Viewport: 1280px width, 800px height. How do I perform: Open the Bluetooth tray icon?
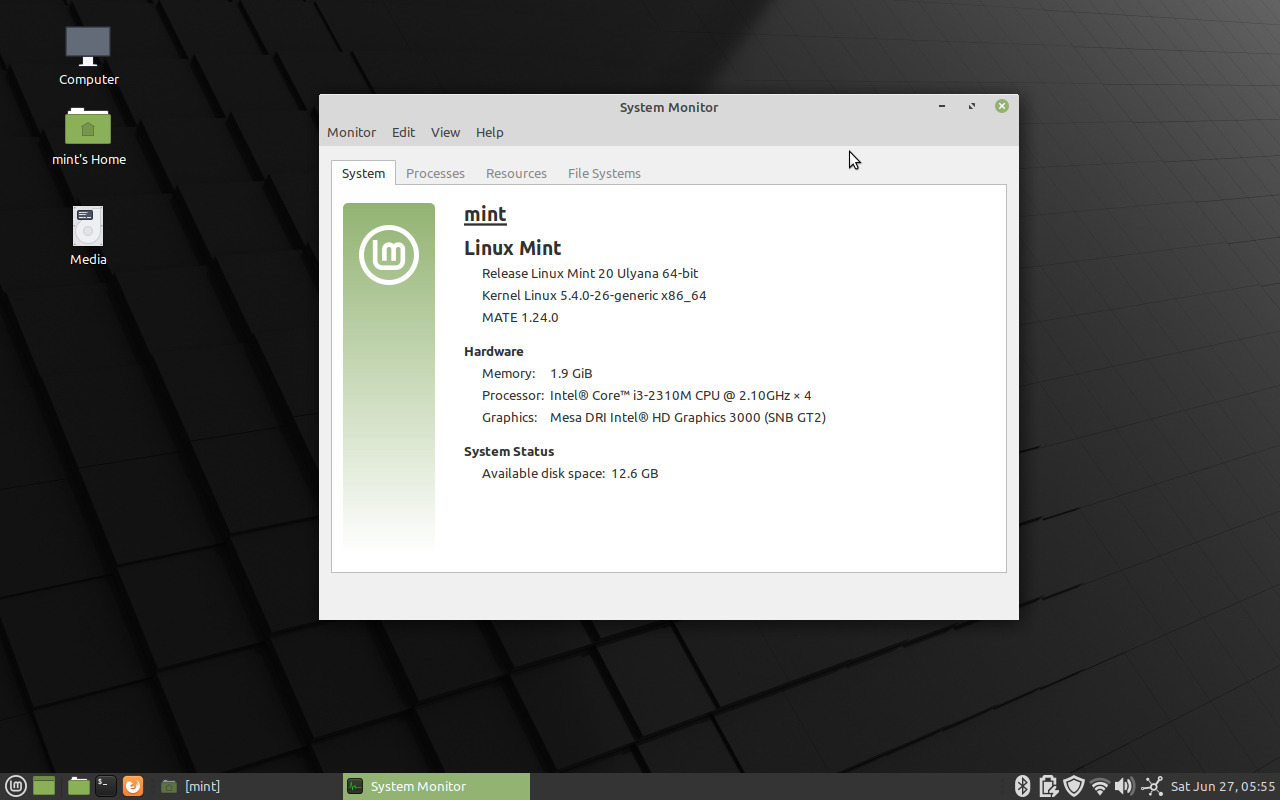[x=1022, y=786]
